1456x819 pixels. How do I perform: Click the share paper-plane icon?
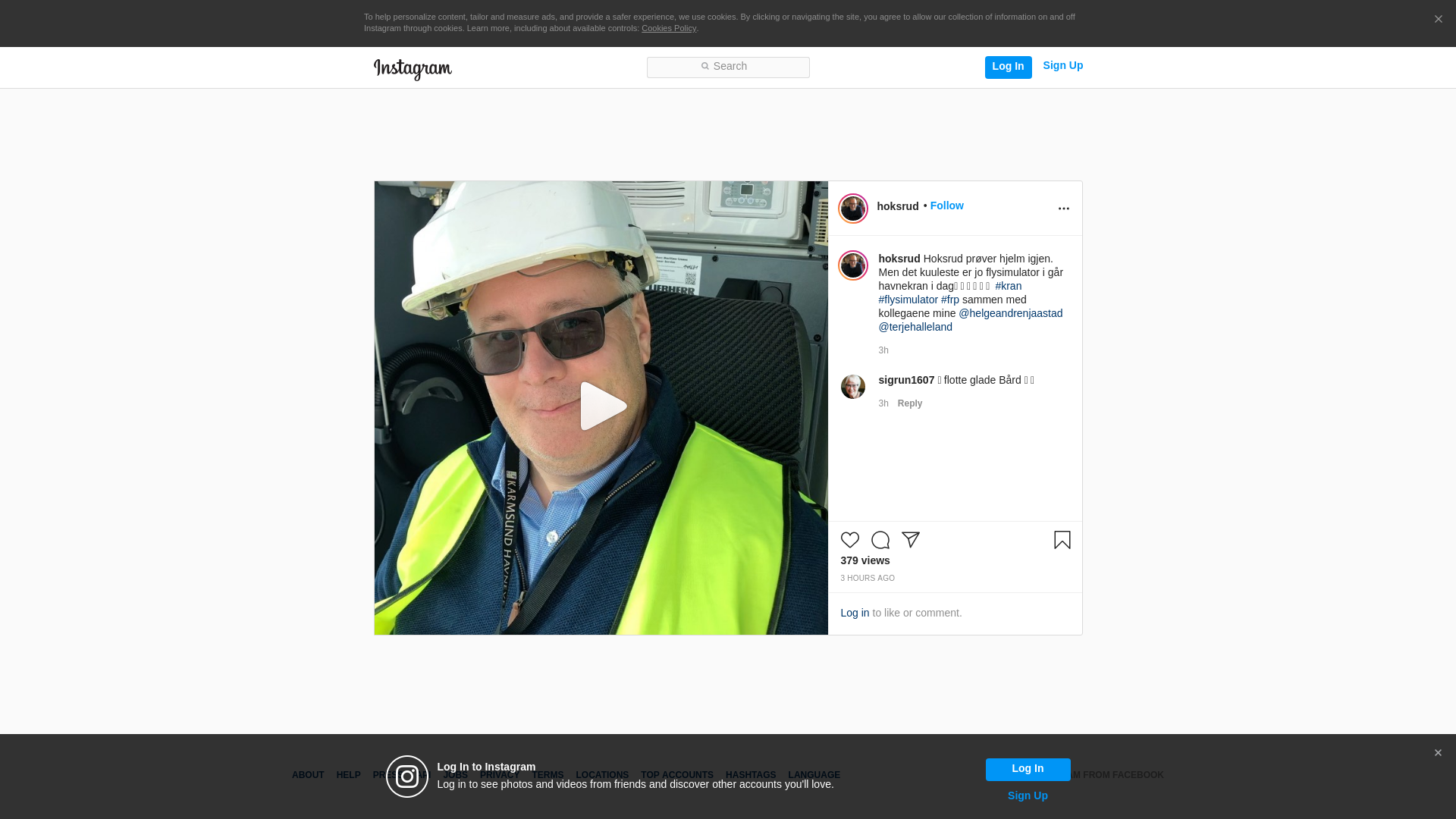(x=910, y=540)
